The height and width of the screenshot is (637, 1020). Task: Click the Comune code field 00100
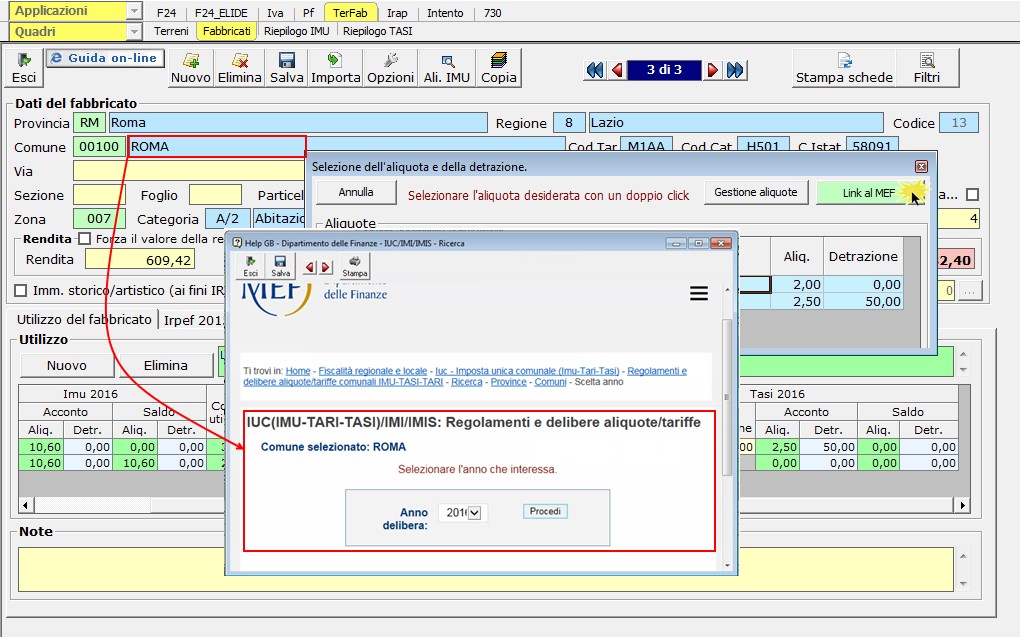99,147
